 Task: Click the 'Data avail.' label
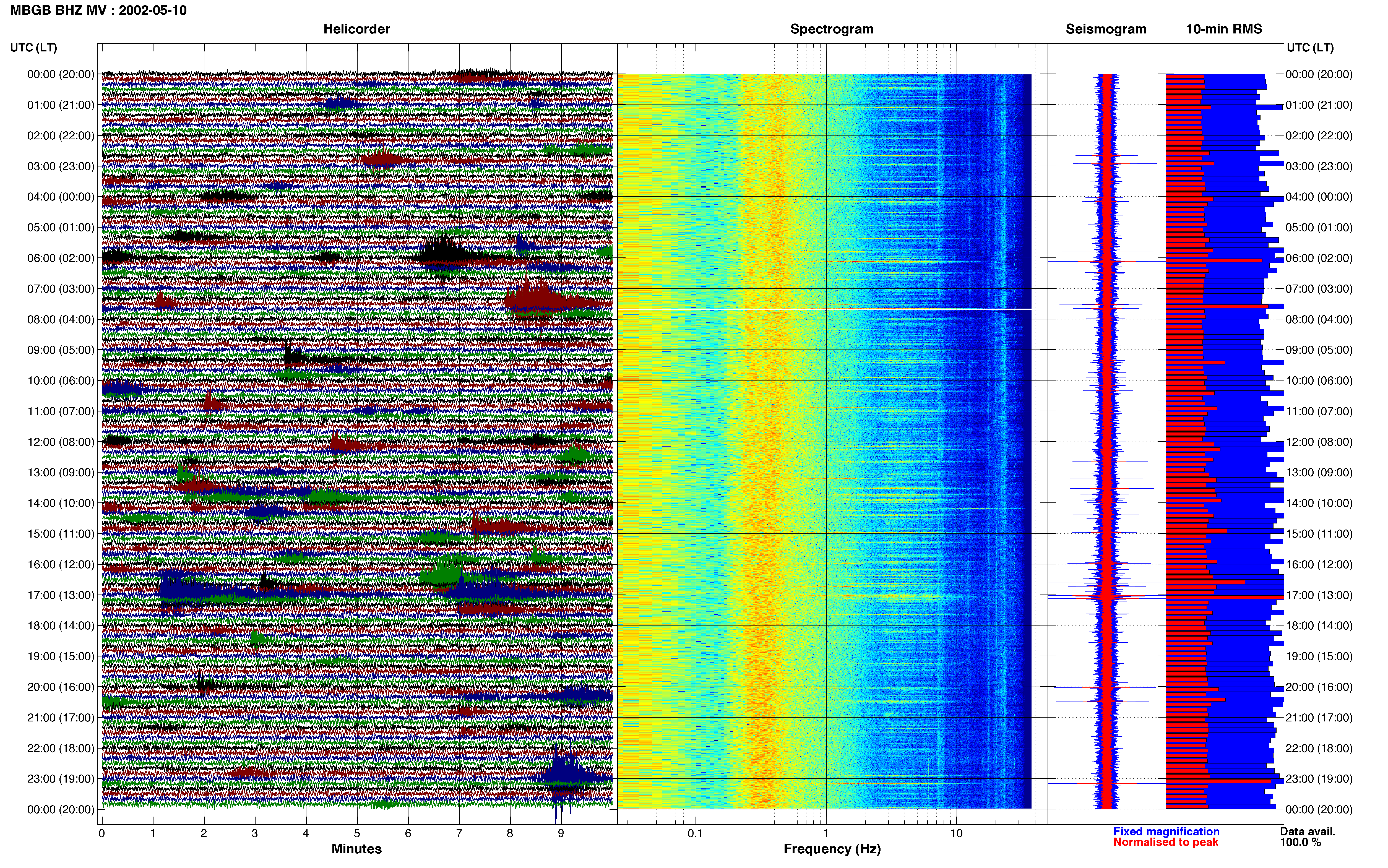pos(1308,831)
